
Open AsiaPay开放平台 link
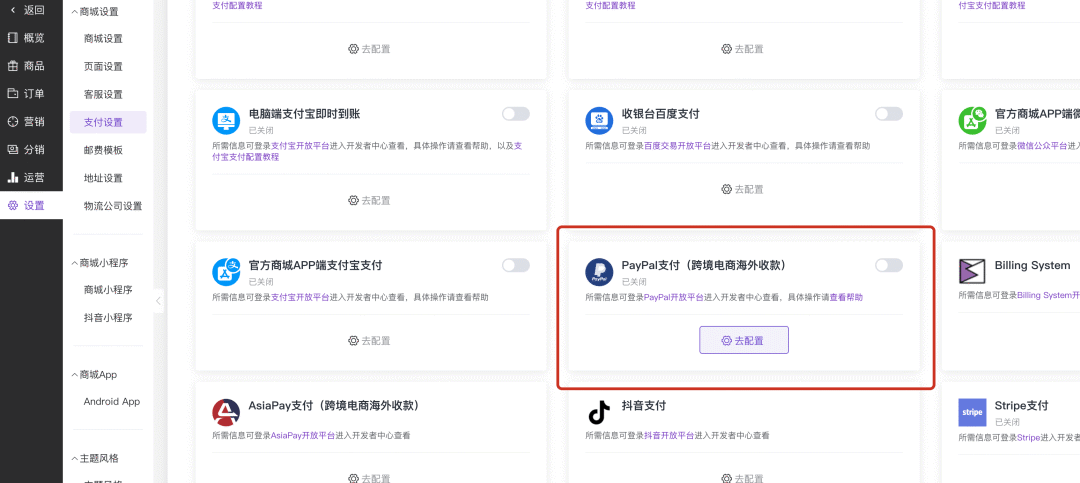tap(303, 435)
